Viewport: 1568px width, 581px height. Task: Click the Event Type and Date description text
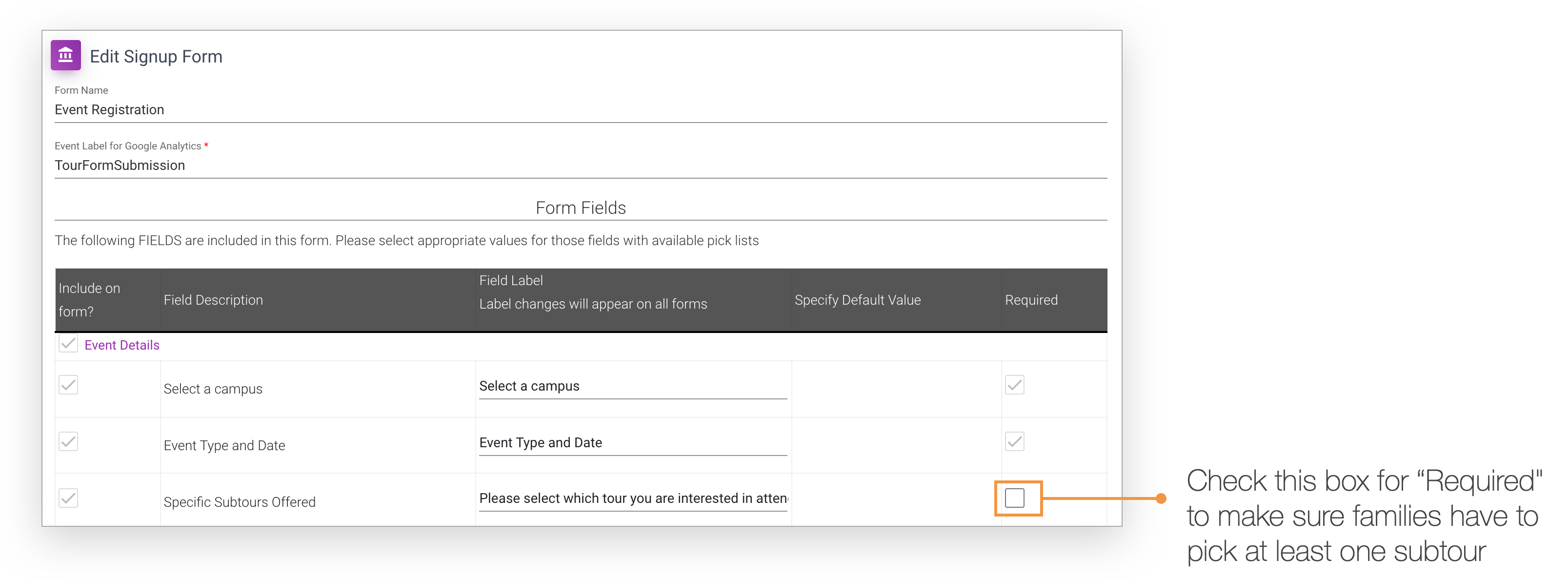point(224,446)
